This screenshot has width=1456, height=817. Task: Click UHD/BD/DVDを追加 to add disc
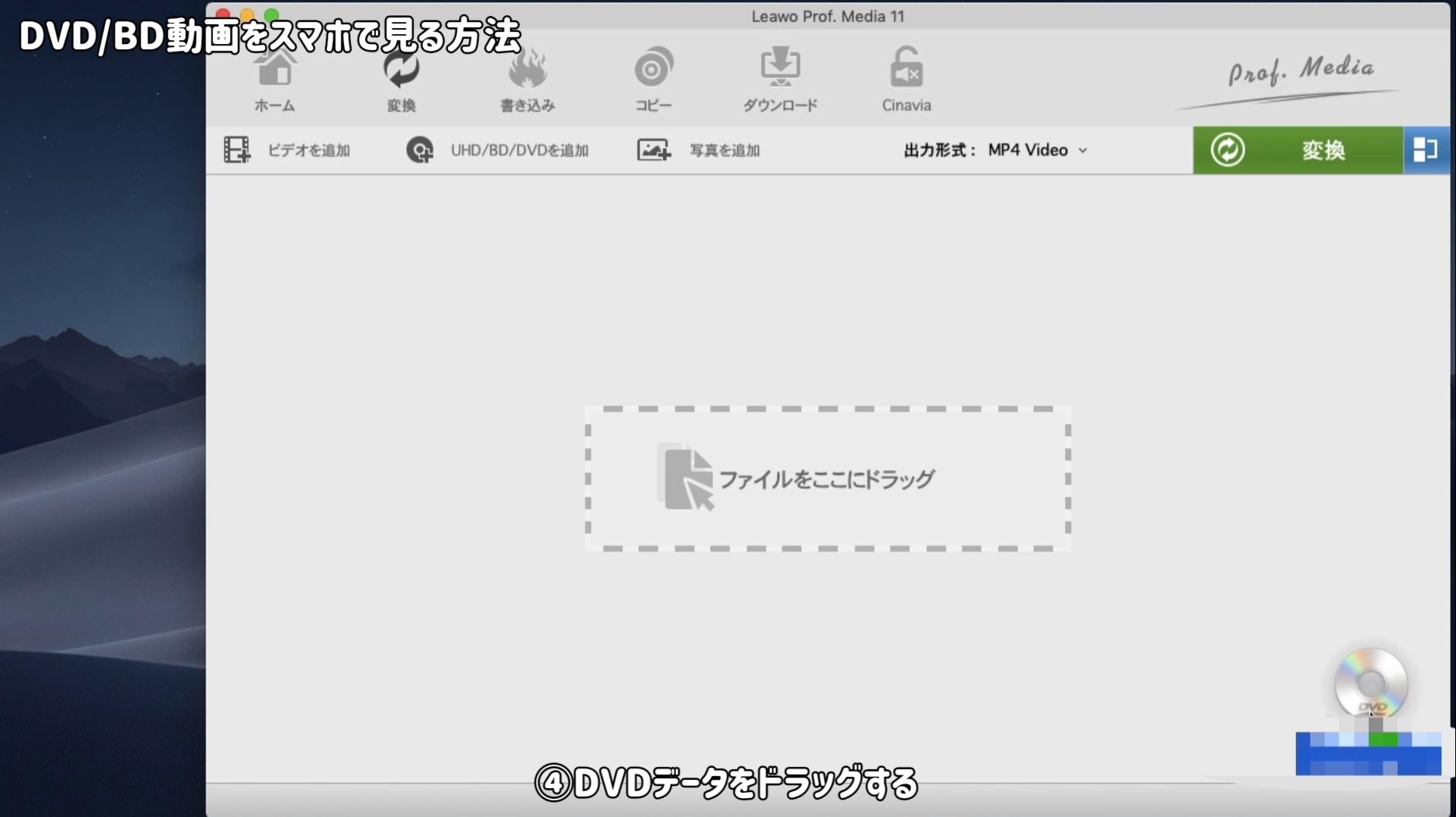click(x=498, y=150)
